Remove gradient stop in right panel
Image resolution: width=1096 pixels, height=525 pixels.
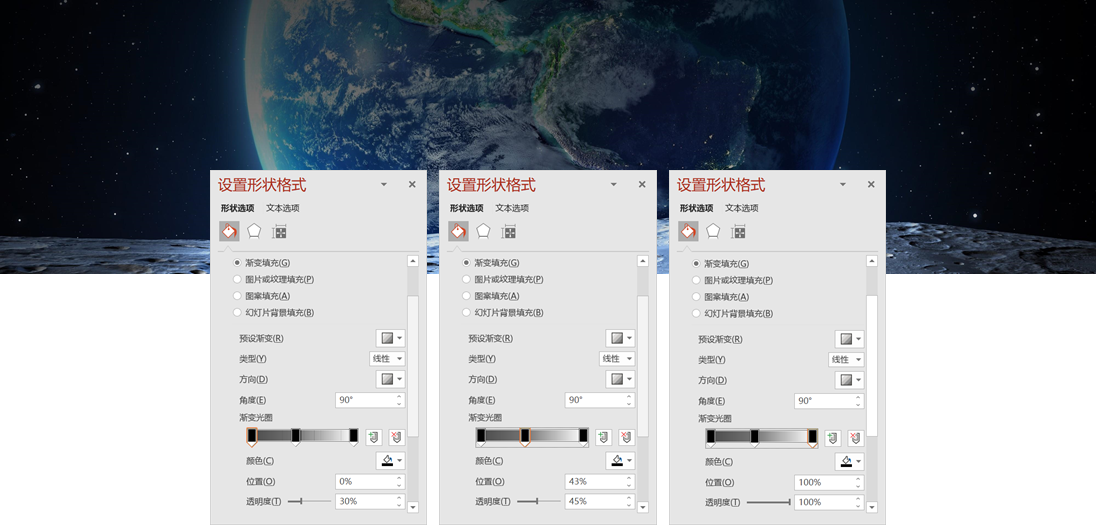pyautogui.click(x=856, y=438)
